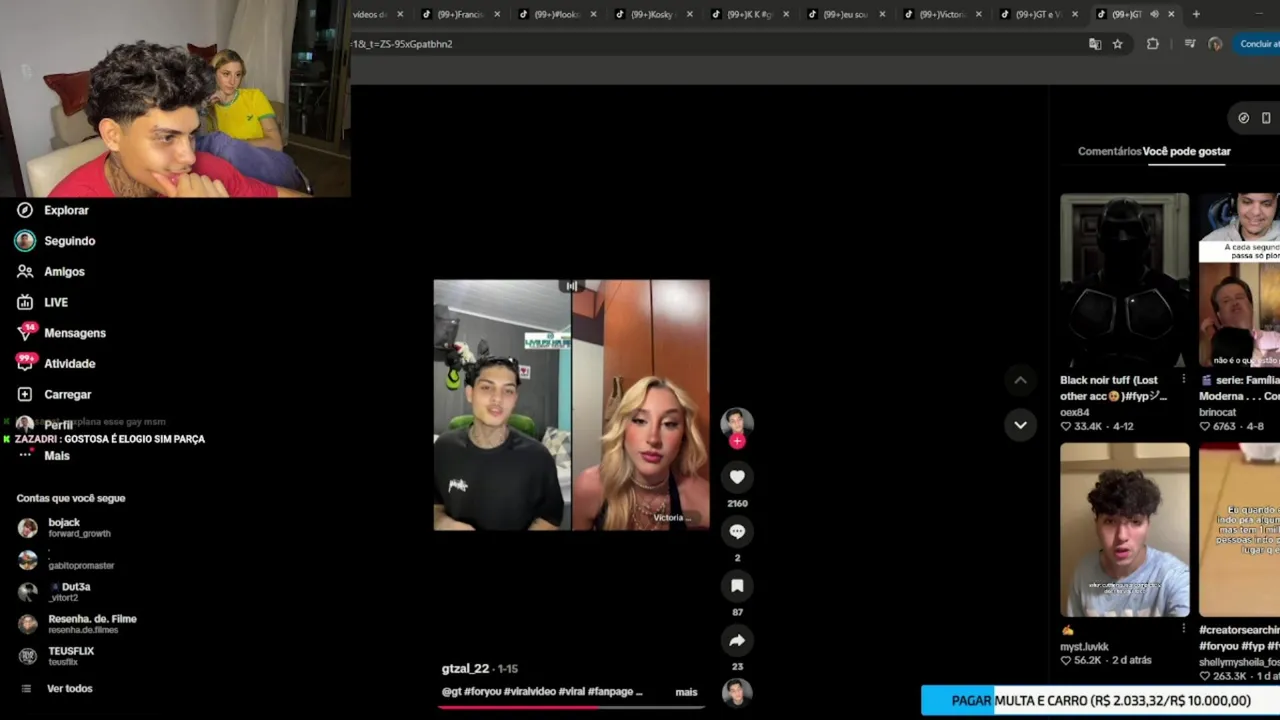1280x720 pixels.
Task: Open options for myst.luvkk video
Action: pos(1183,629)
